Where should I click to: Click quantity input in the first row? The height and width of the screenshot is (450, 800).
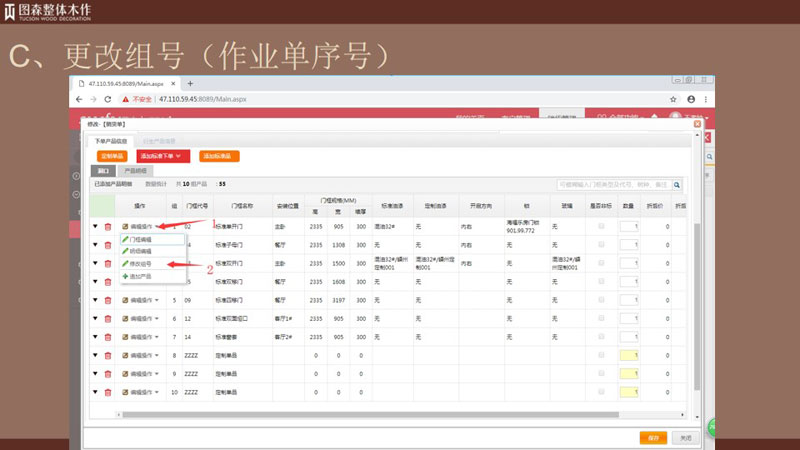pyautogui.click(x=629, y=227)
